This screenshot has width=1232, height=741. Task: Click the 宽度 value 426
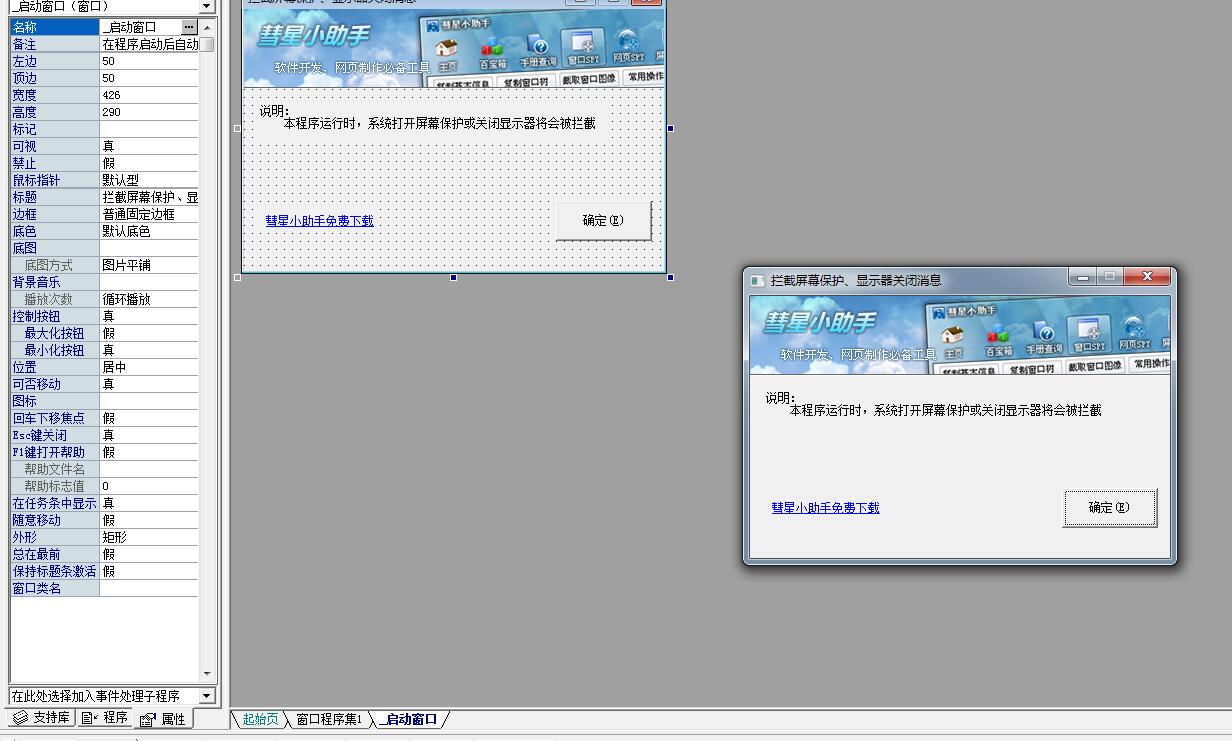(149, 95)
